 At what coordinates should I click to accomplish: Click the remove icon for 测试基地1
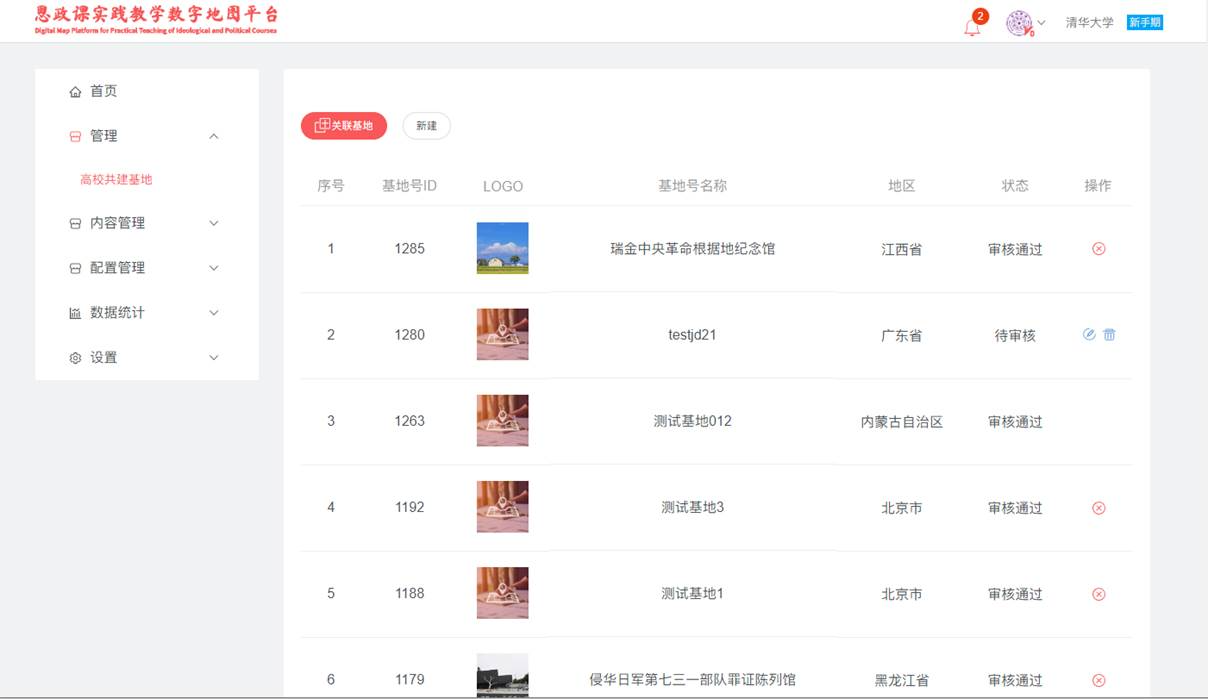[1098, 594]
